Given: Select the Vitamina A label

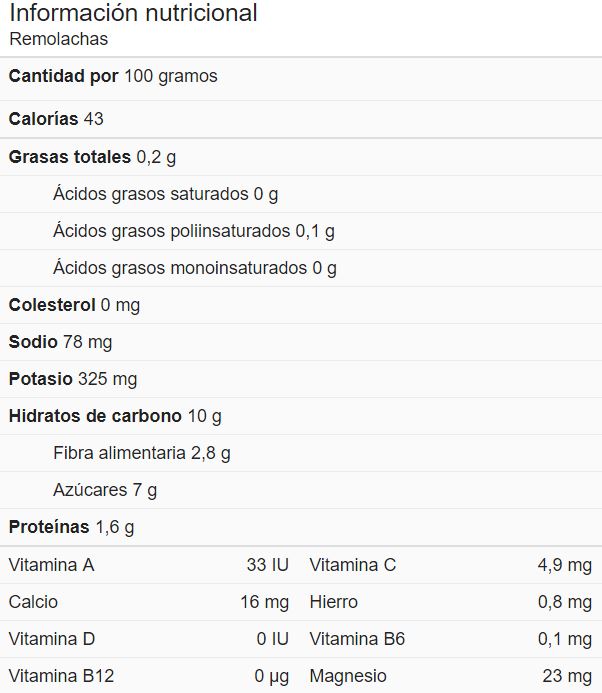Looking at the screenshot, I should pos(51,565).
